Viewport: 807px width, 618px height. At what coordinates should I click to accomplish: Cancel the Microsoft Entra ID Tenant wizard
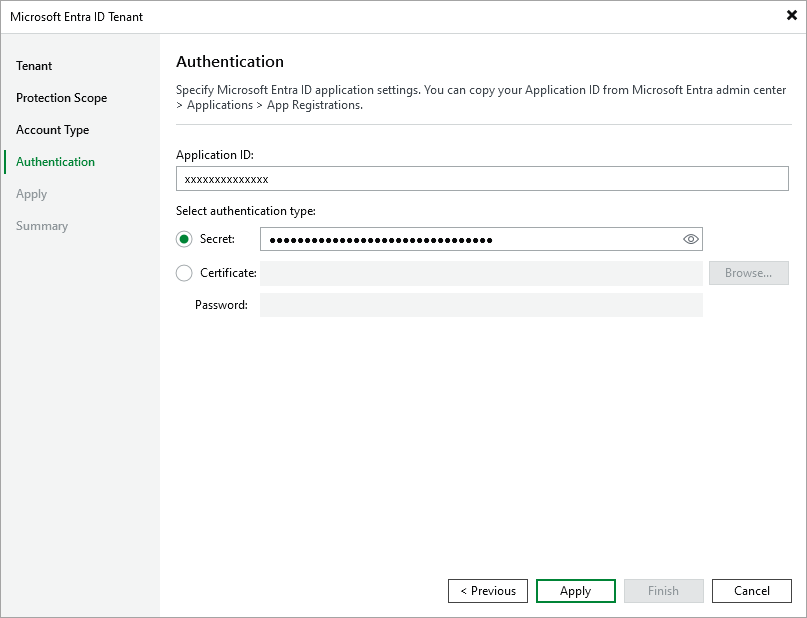click(x=751, y=591)
